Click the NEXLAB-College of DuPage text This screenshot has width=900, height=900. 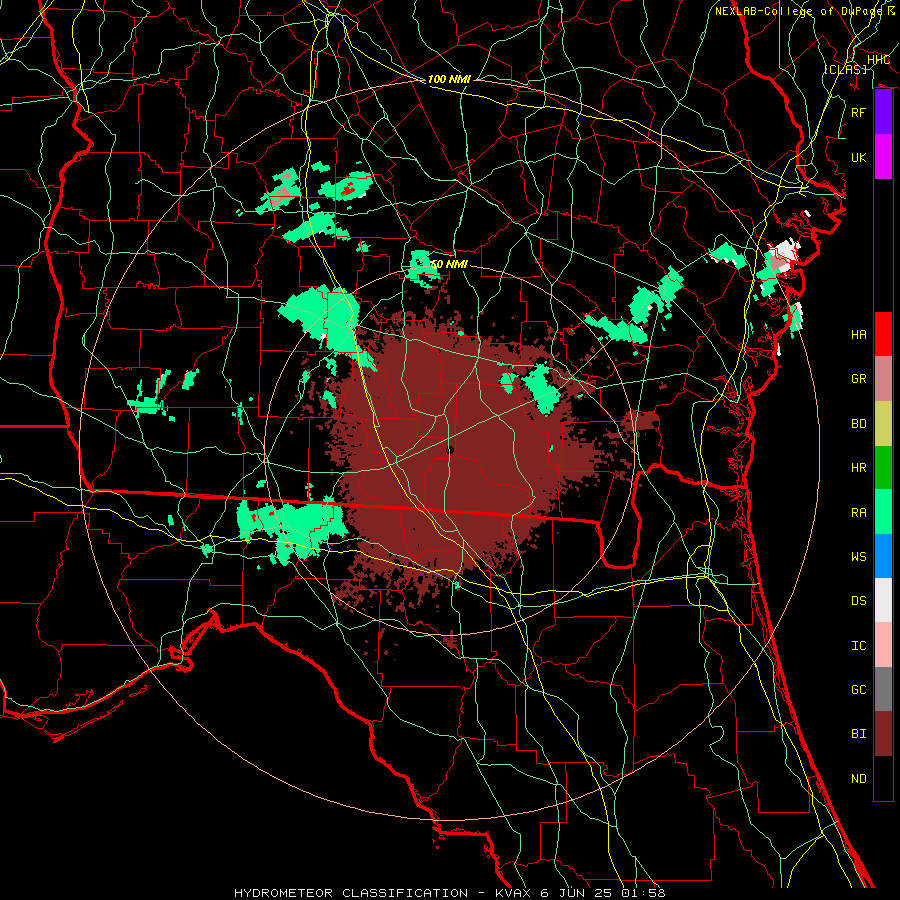pyautogui.click(x=799, y=11)
